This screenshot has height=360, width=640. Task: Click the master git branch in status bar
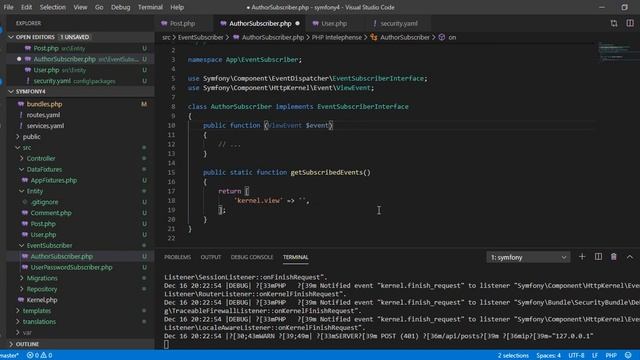tap(9, 356)
